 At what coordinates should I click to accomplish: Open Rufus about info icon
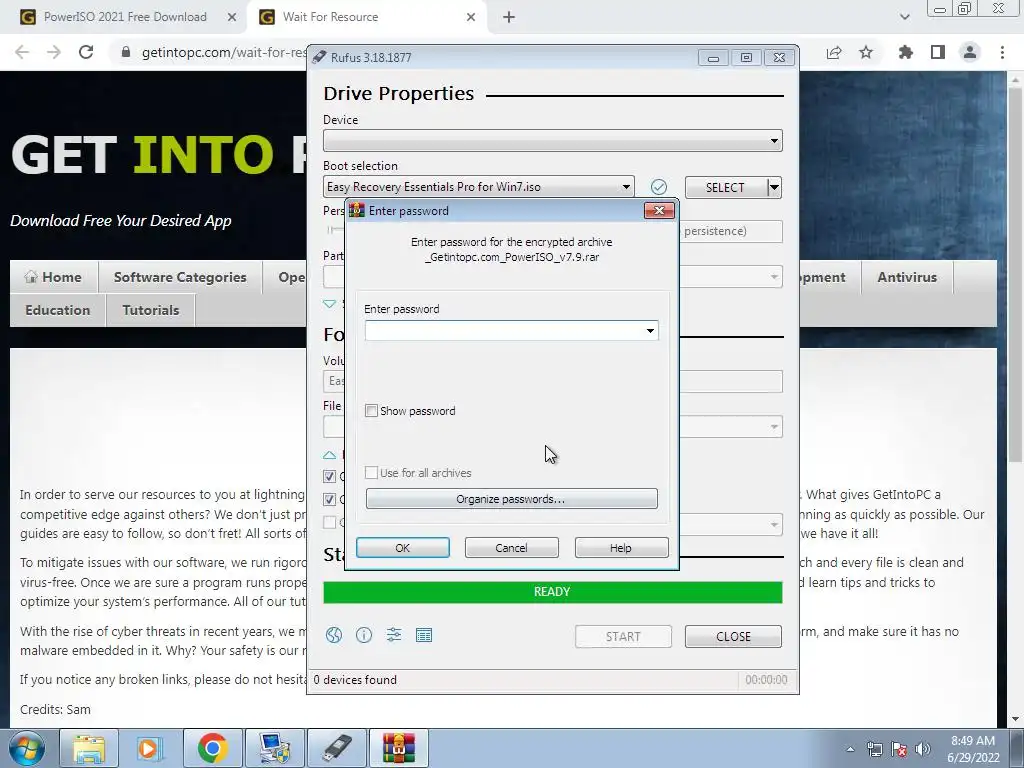click(x=364, y=635)
